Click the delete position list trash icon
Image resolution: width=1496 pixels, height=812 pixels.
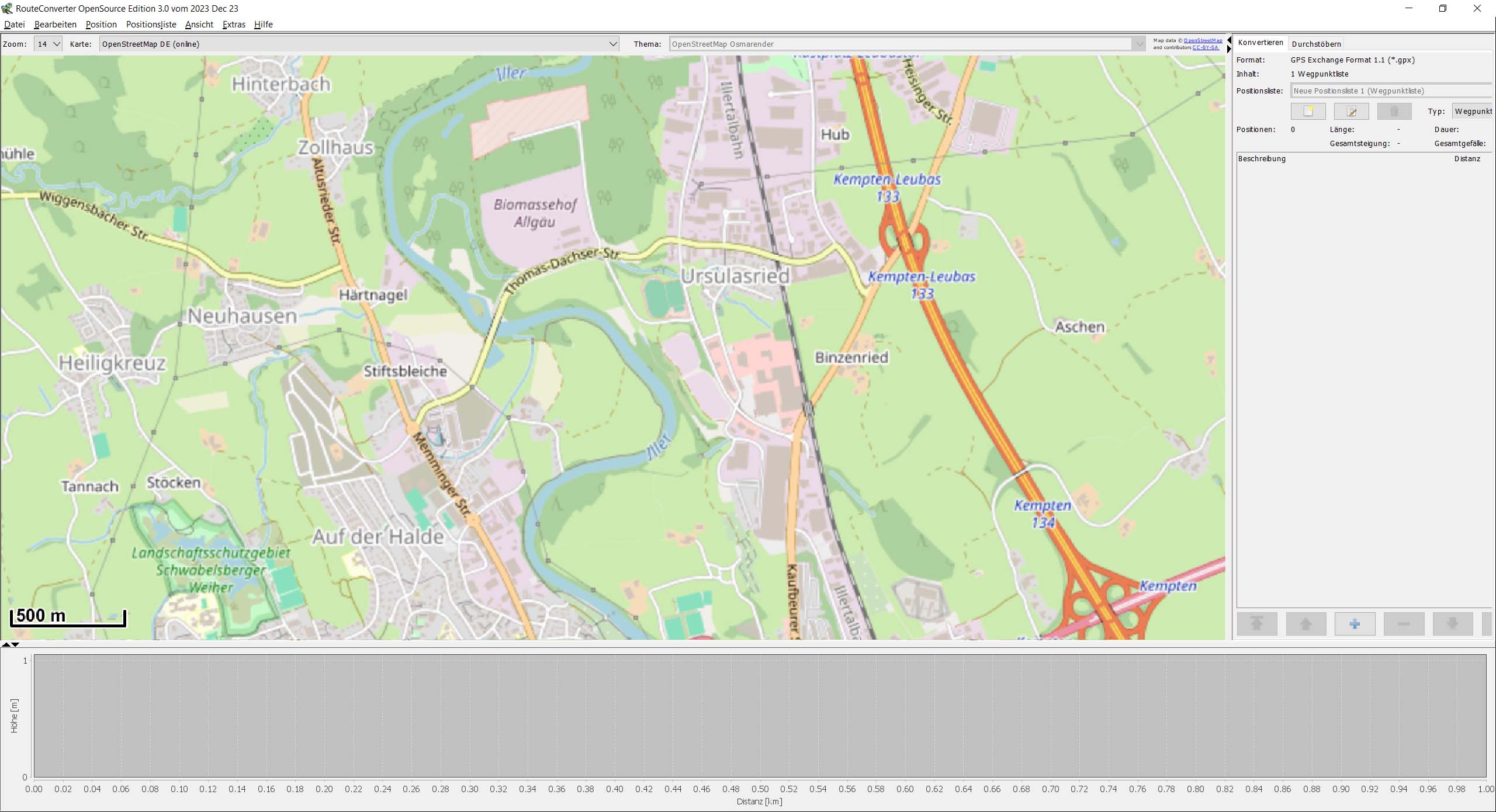click(x=1394, y=111)
